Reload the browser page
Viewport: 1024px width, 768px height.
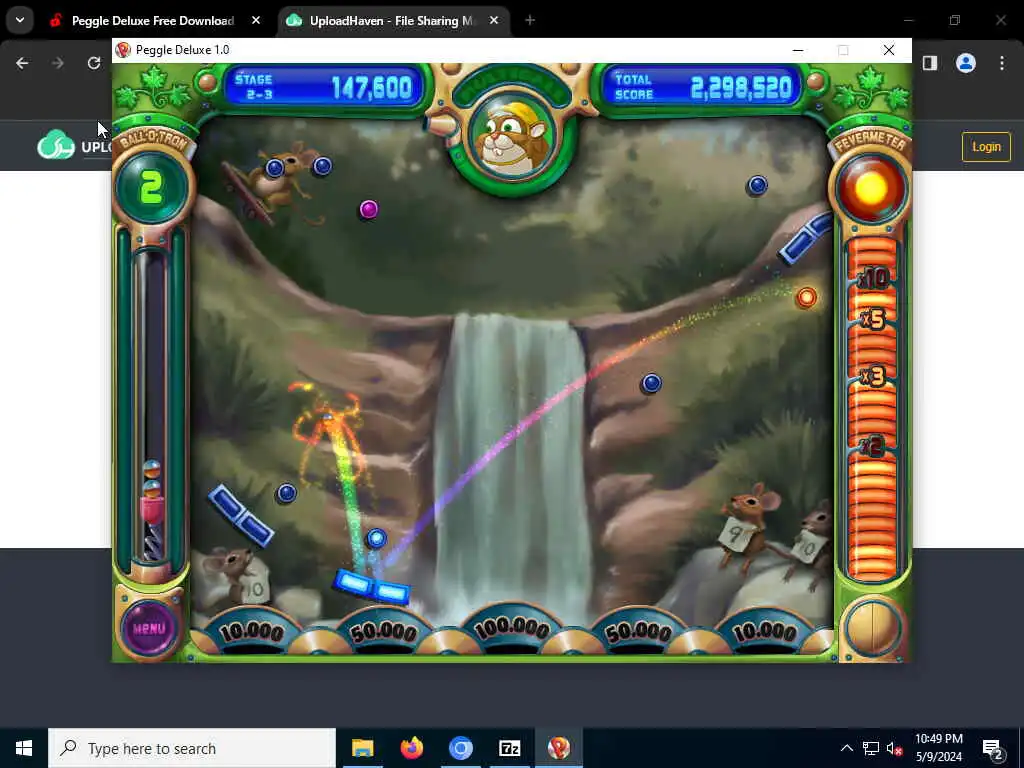[x=94, y=63]
